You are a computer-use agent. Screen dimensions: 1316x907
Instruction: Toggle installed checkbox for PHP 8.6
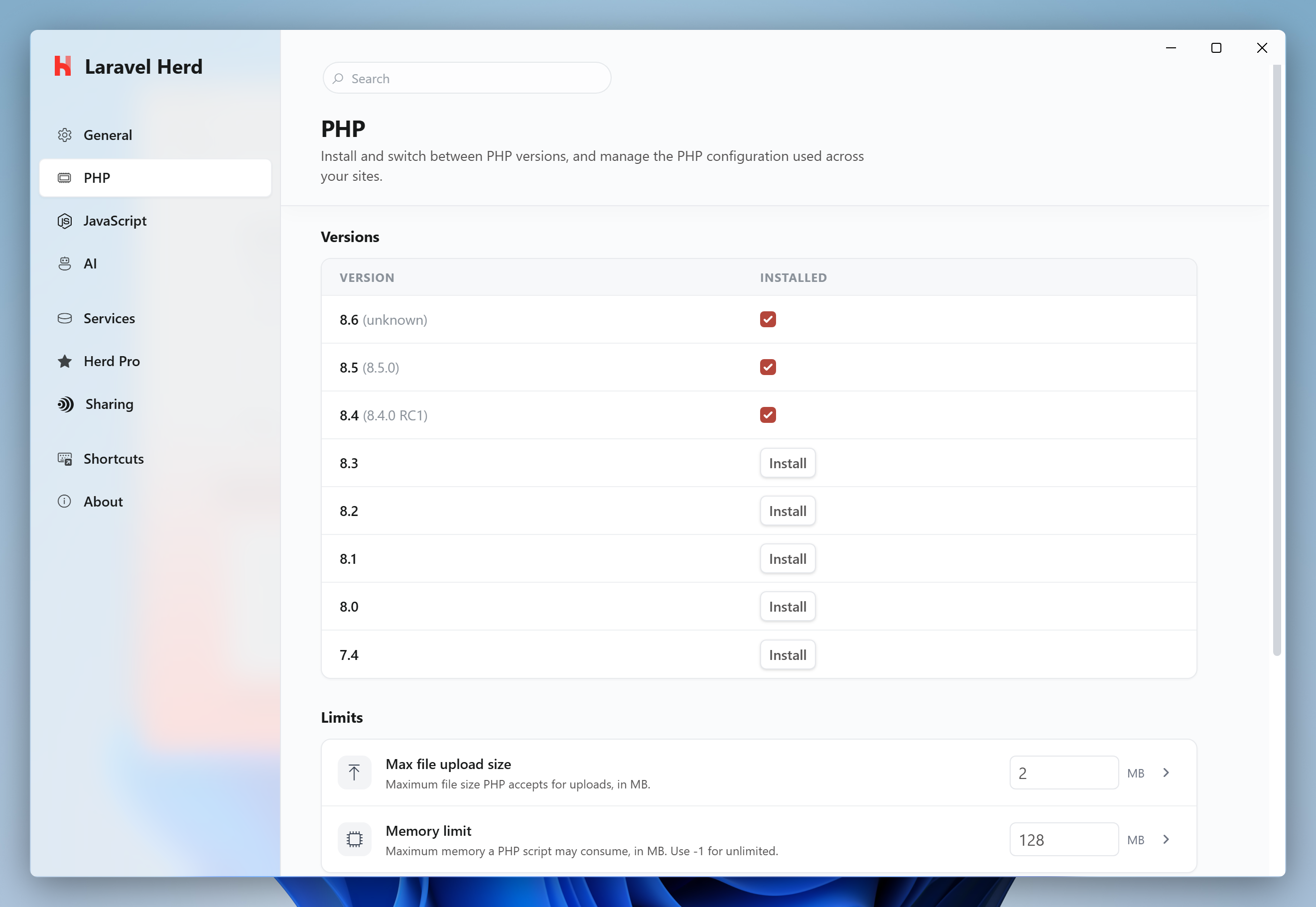coord(768,319)
